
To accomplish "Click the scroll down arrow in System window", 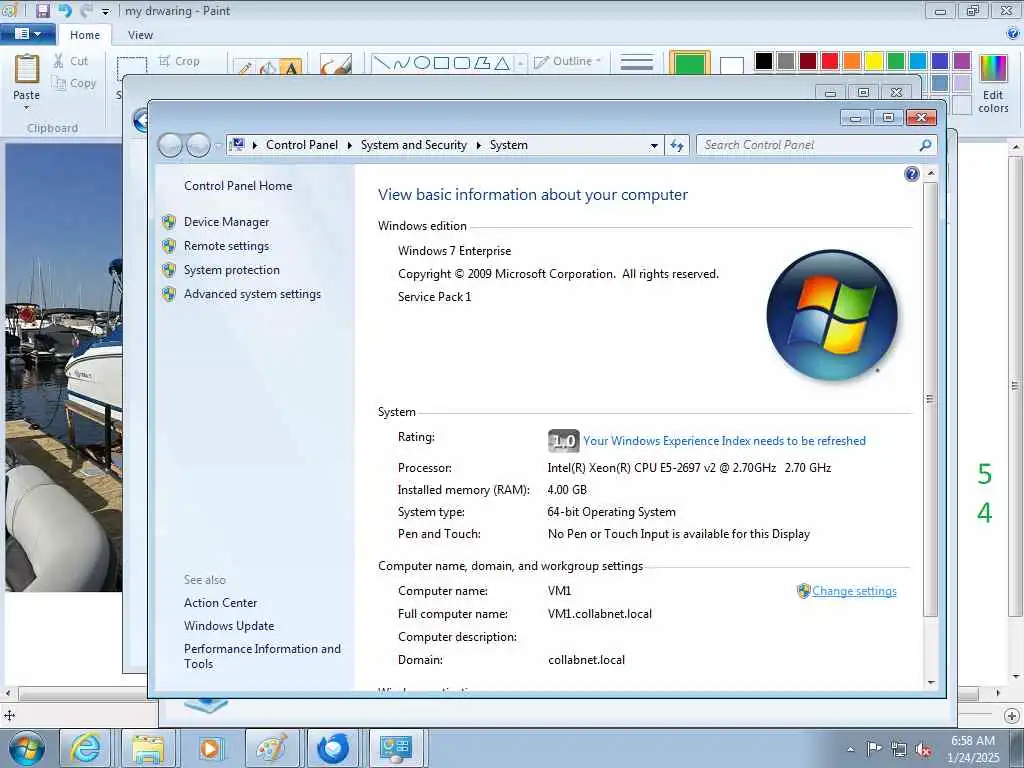I will [x=931, y=682].
